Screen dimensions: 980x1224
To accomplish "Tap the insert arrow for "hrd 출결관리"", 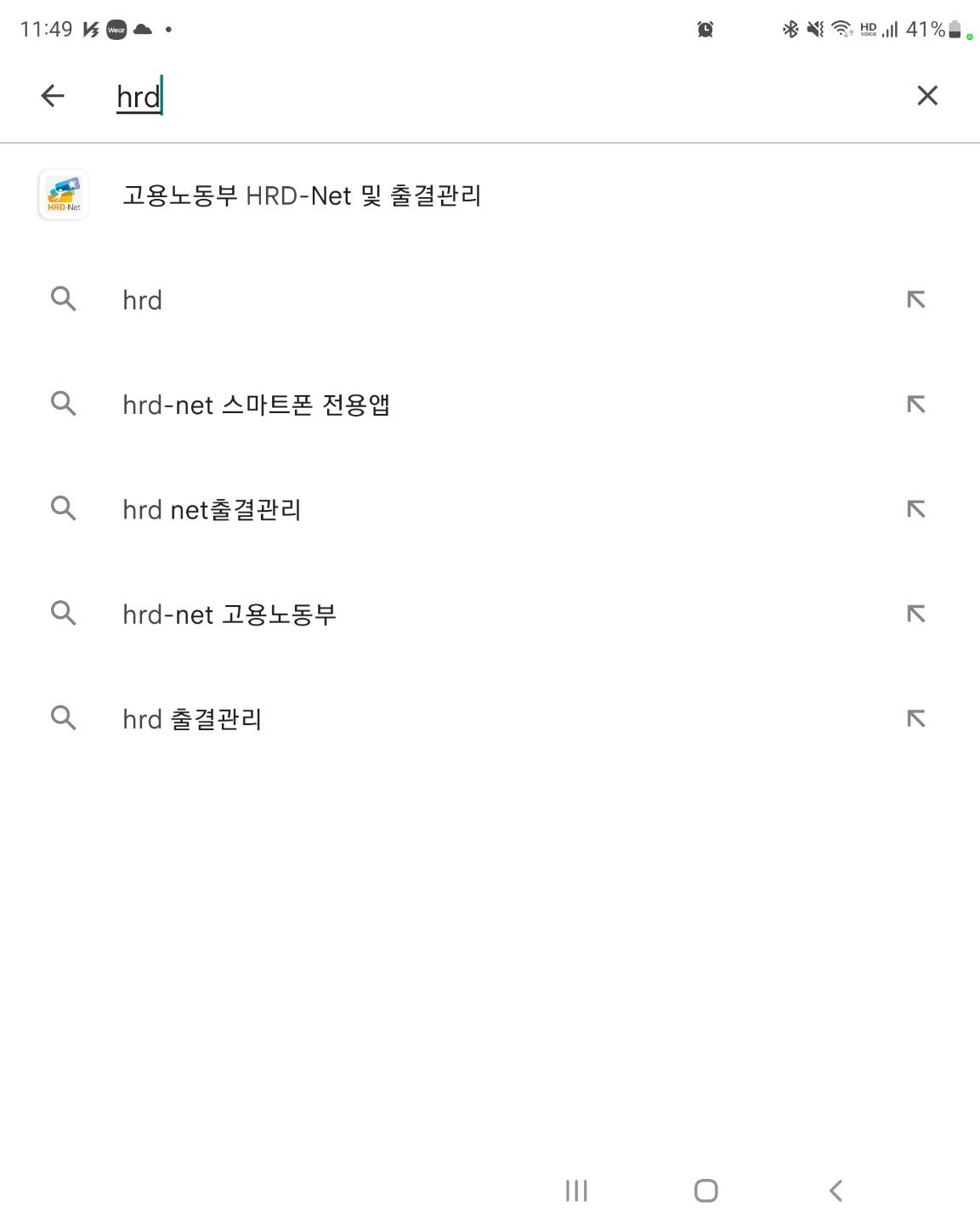I will (x=915, y=718).
